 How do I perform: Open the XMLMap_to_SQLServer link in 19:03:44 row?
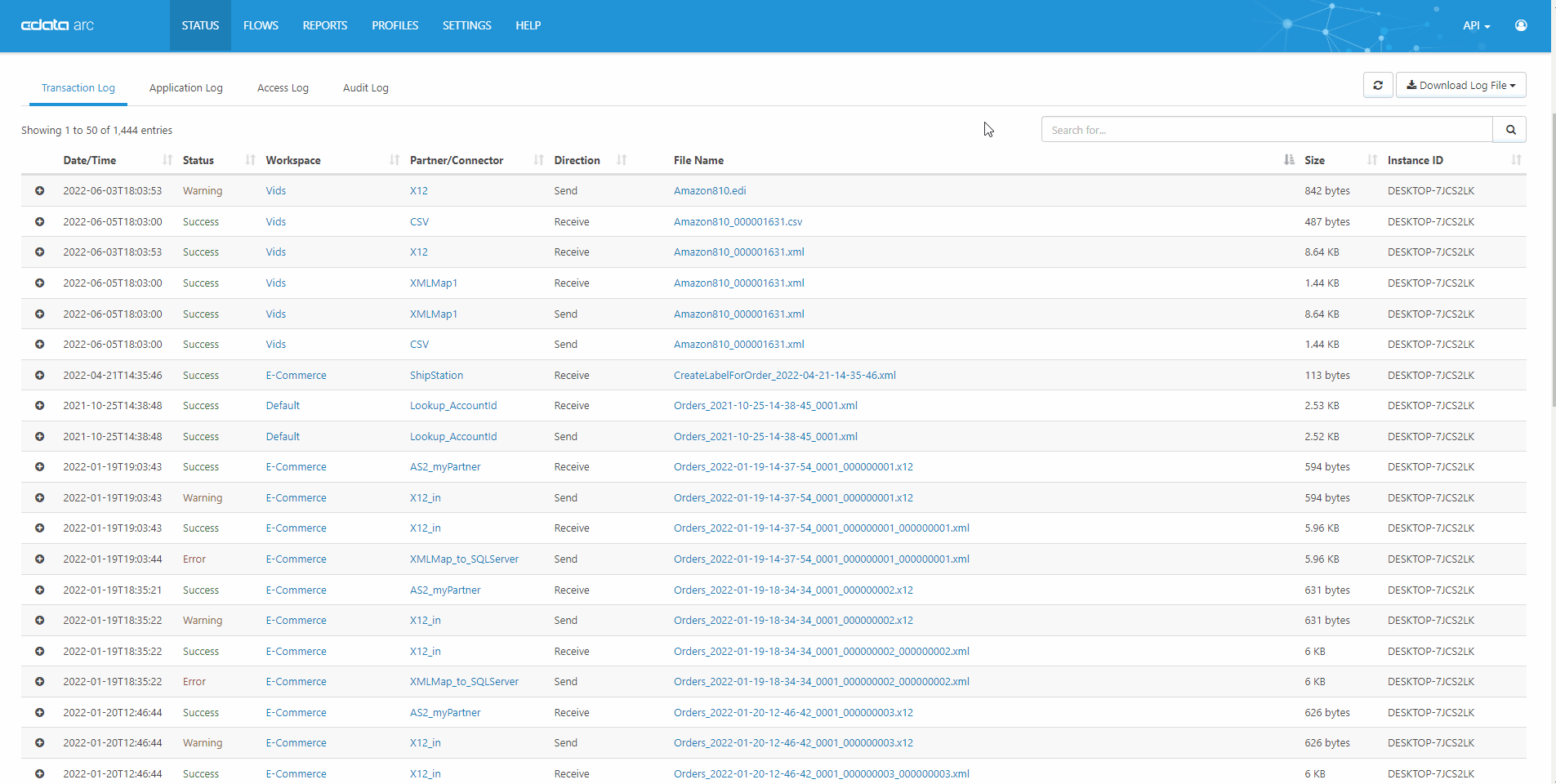pos(464,559)
